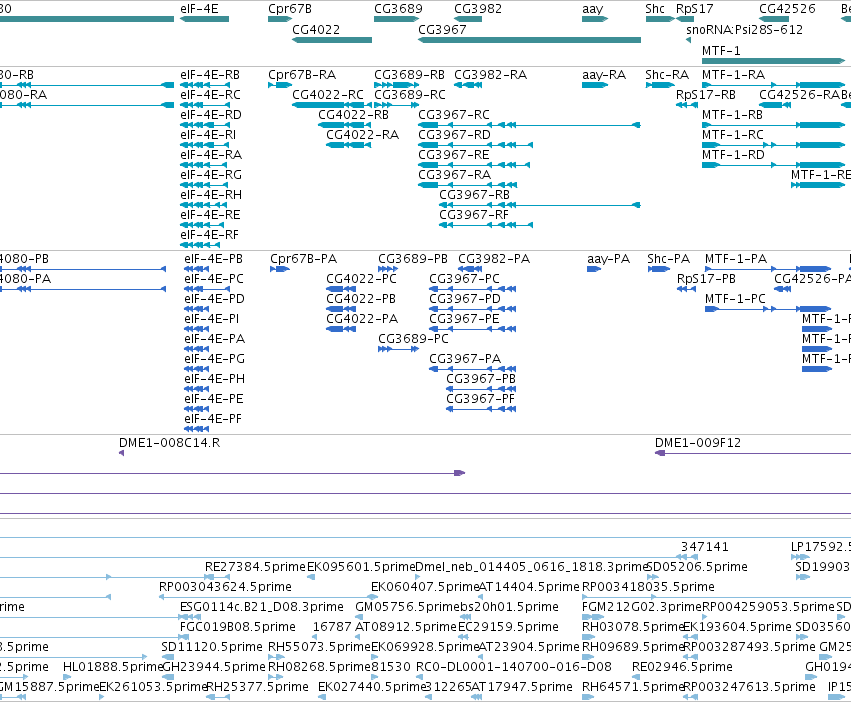Open the CG4022 gene label
Image resolution: width=851 pixels, height=702 pixels.
point(316,29)
